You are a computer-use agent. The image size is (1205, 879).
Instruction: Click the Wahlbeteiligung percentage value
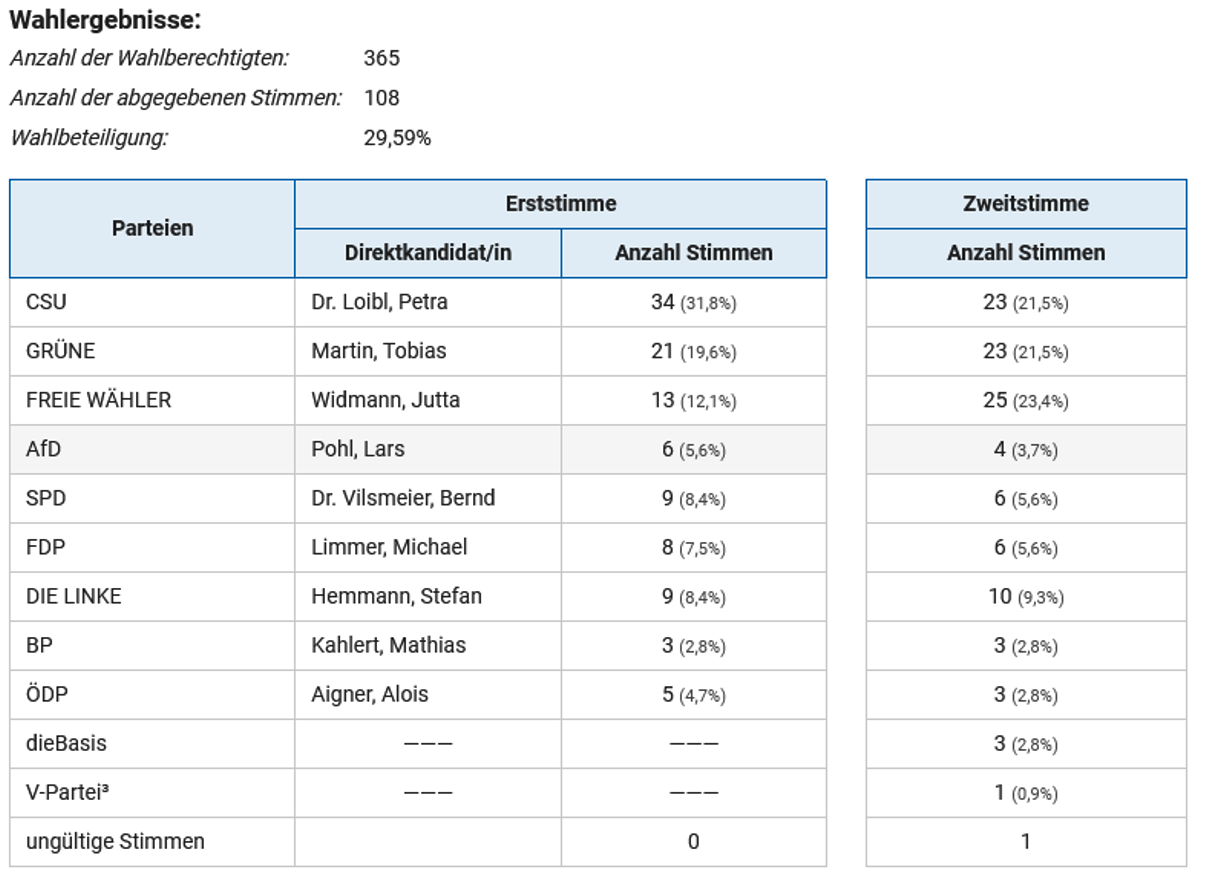[x=397, y=138]
